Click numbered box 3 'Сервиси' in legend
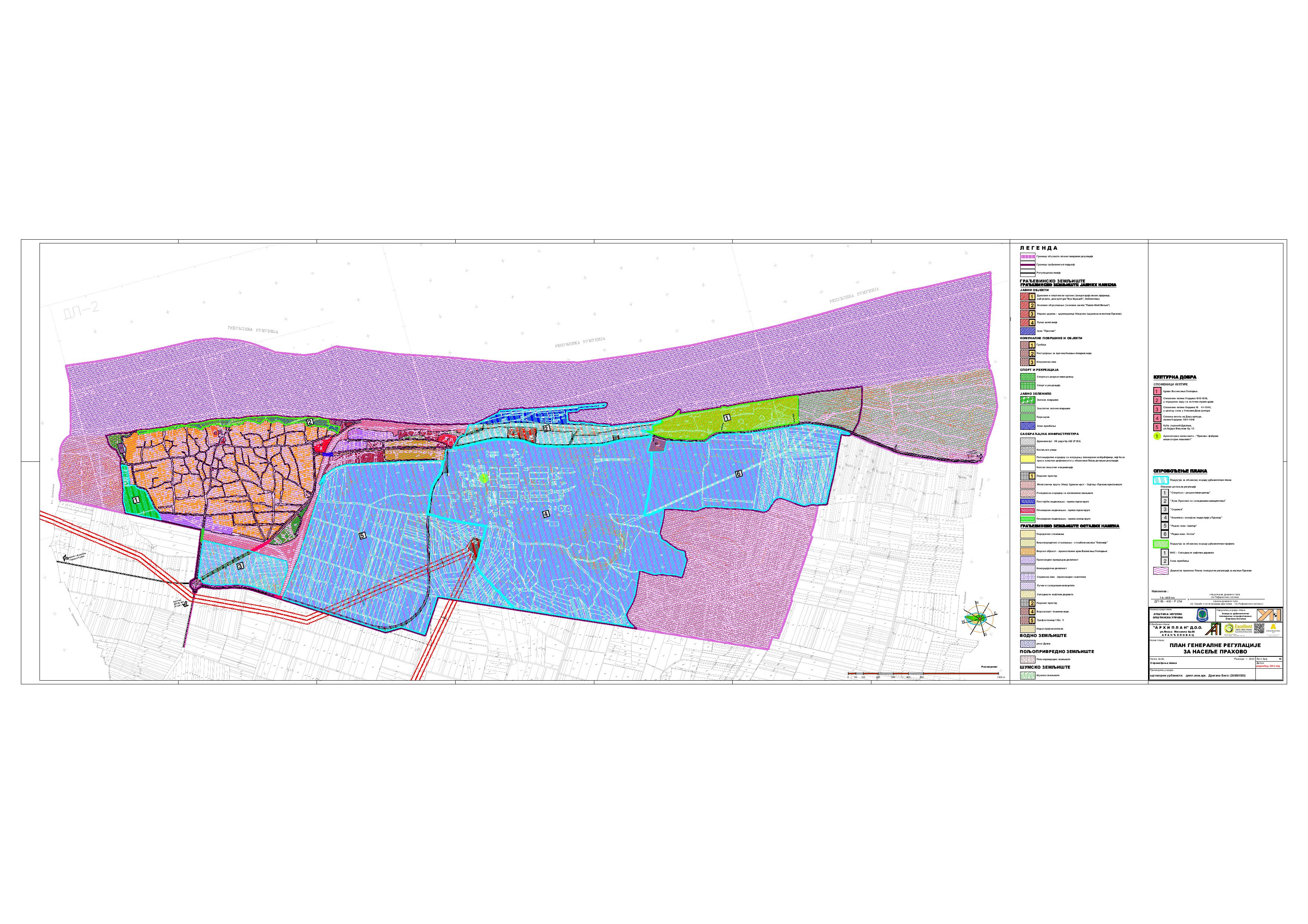The height and width of the screenshot is (924, 1308). coord(1165,510)
